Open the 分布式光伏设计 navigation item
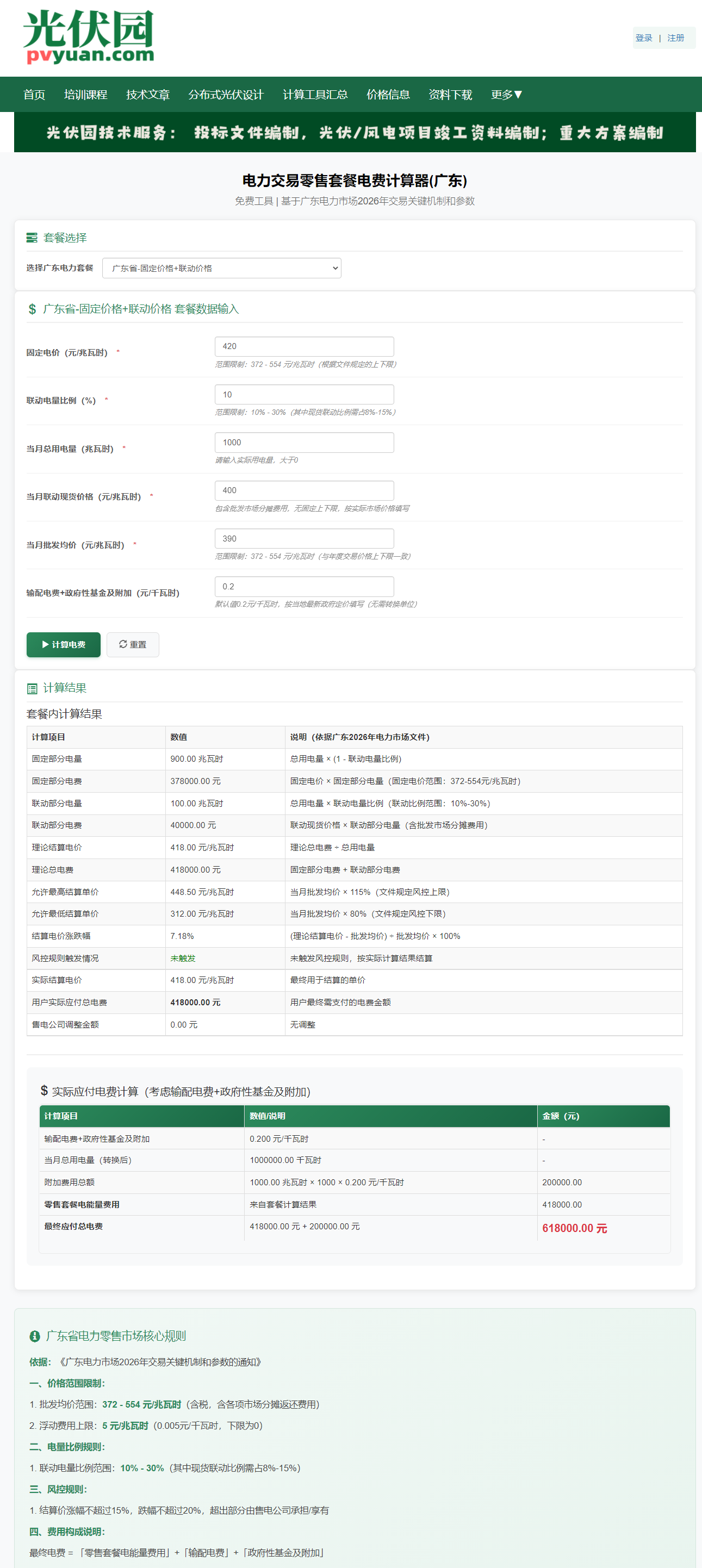The image size is (702, 1568). [225, 95]
